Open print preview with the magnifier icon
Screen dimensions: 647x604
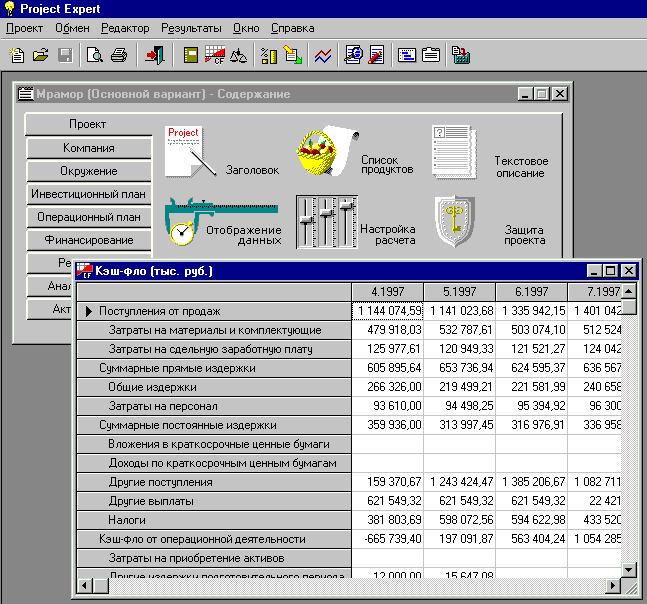[94, 55]
